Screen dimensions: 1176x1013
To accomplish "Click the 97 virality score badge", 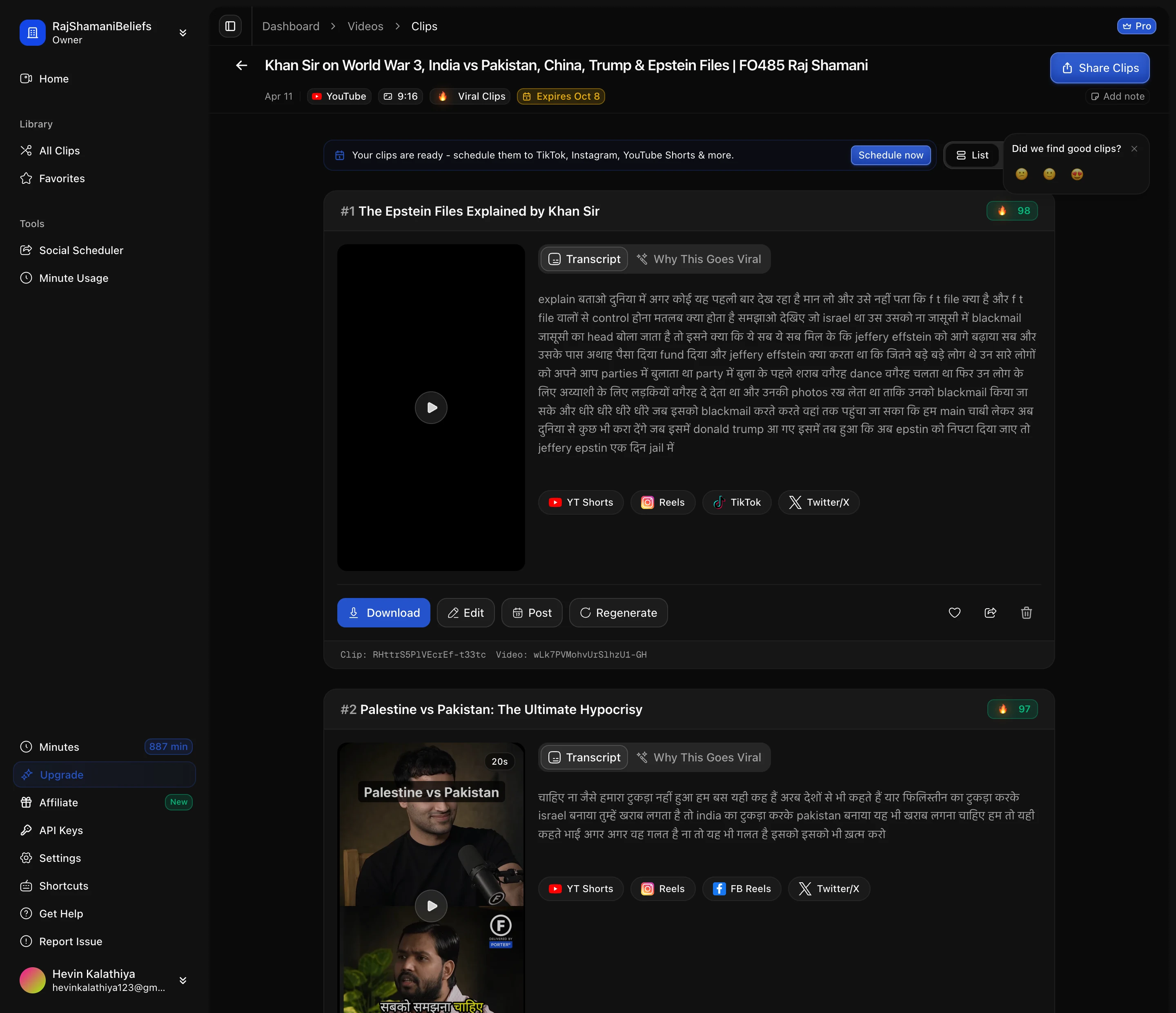I will pyautogui.click(x=1013, y=709).
